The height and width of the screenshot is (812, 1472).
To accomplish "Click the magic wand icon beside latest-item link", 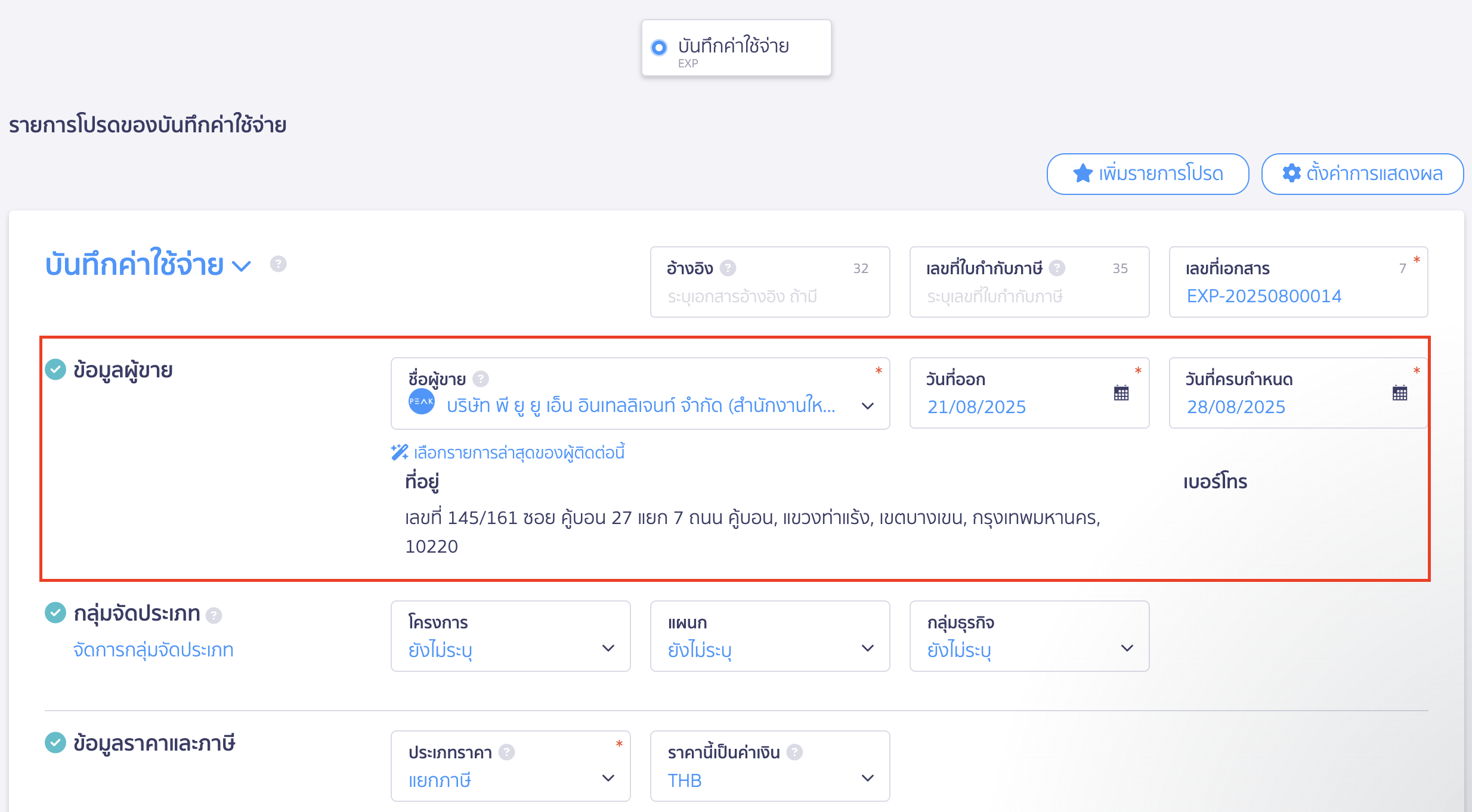I will coord(400,453).
